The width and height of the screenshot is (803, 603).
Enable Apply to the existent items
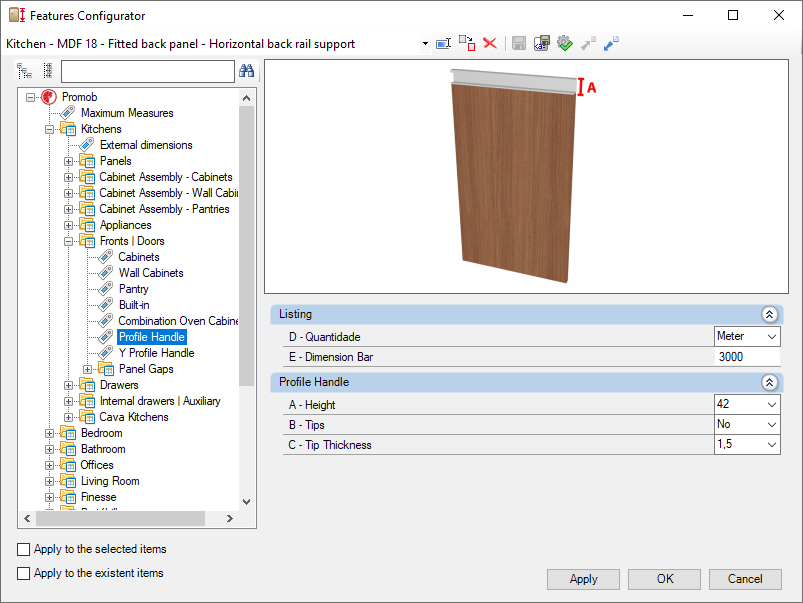(x=24, y=573)
